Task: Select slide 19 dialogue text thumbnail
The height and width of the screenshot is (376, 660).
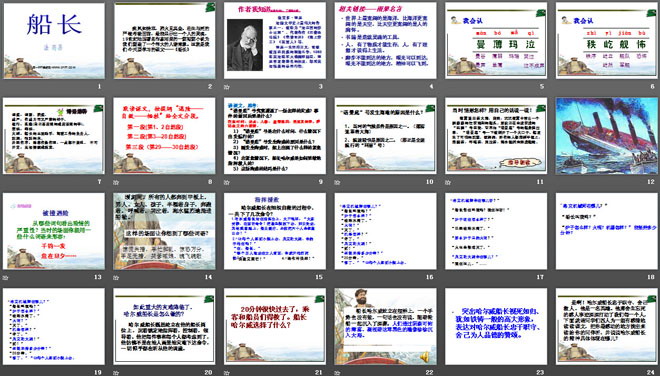Action: (54, 326)
